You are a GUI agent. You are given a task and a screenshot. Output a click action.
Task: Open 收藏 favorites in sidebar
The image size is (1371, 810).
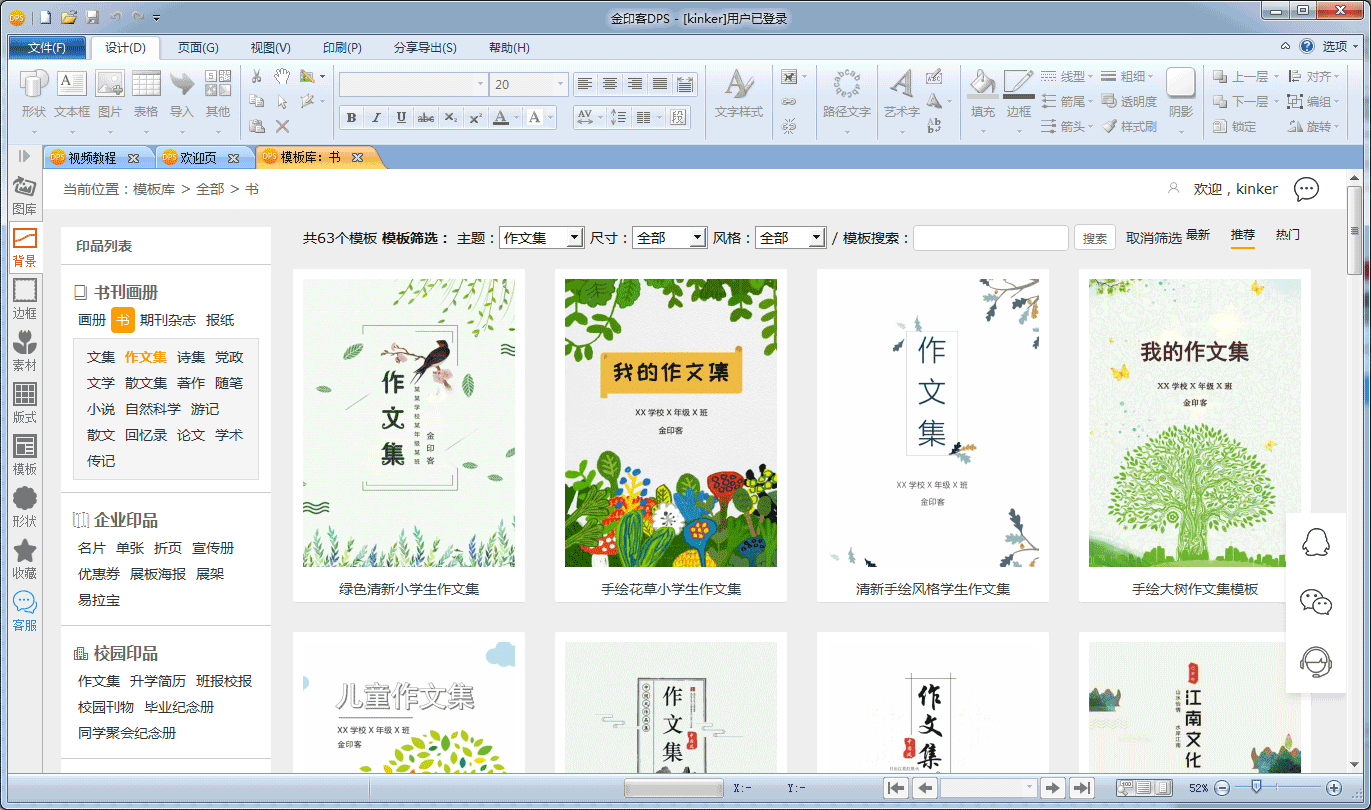[25, 560]
